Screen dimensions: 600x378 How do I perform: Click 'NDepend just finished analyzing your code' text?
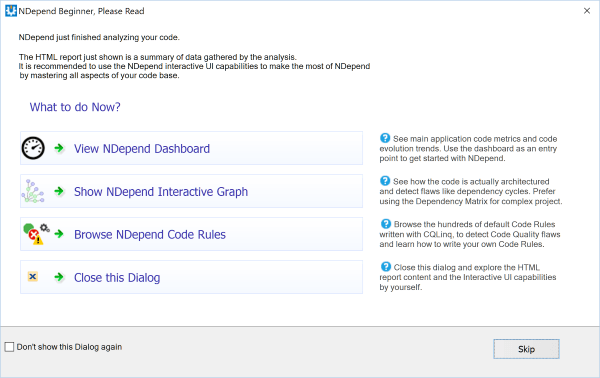click(x=99, y=37)
